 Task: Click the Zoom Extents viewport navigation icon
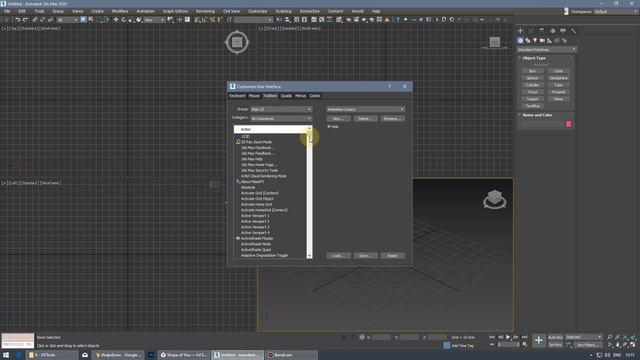tap(625, 337)
